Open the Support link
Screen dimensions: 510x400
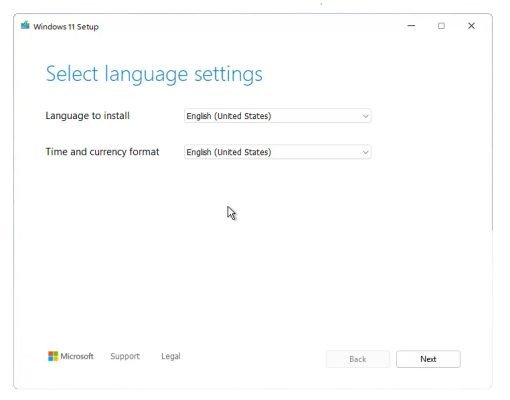125,356
